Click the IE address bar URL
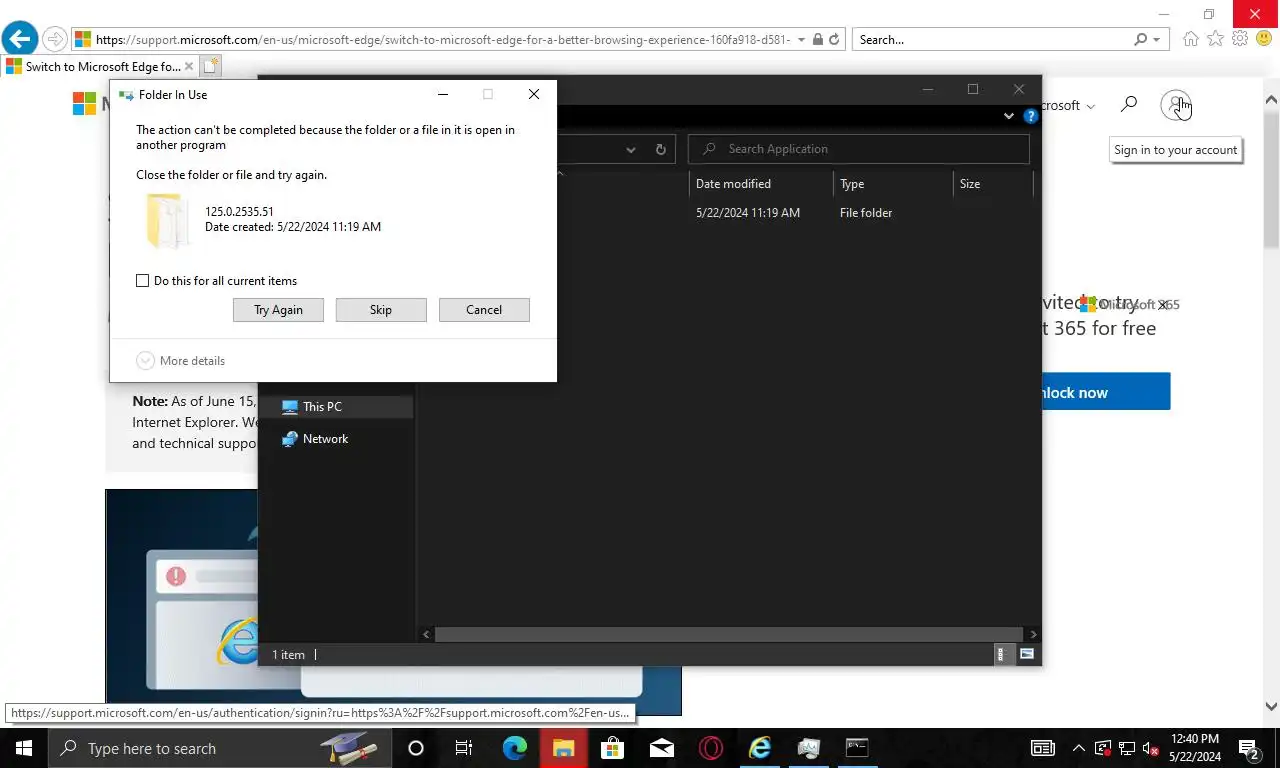Screen dimensions: 1280x768 pos(443,40)
